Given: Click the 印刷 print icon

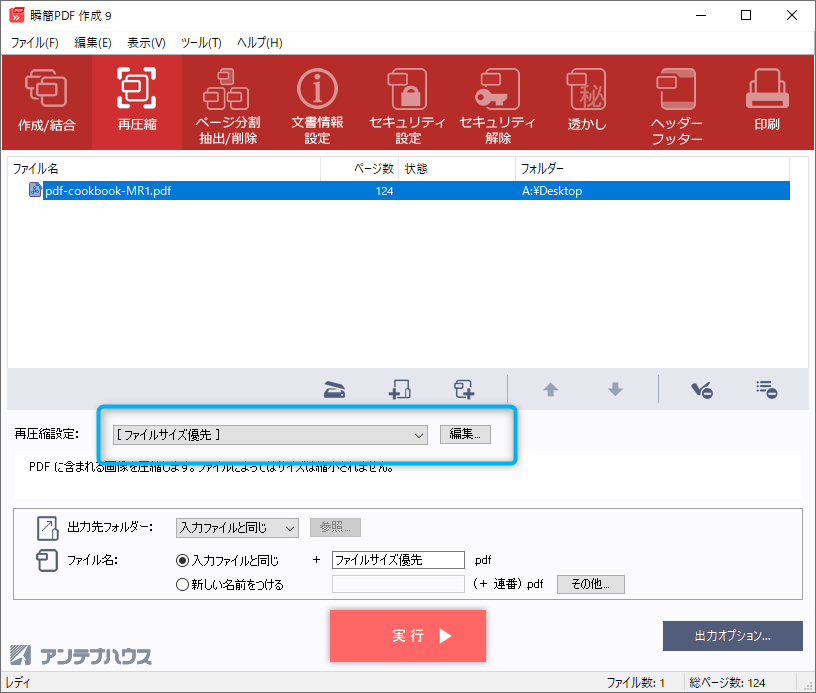Looking at the screenshot, I should [767, 101].
